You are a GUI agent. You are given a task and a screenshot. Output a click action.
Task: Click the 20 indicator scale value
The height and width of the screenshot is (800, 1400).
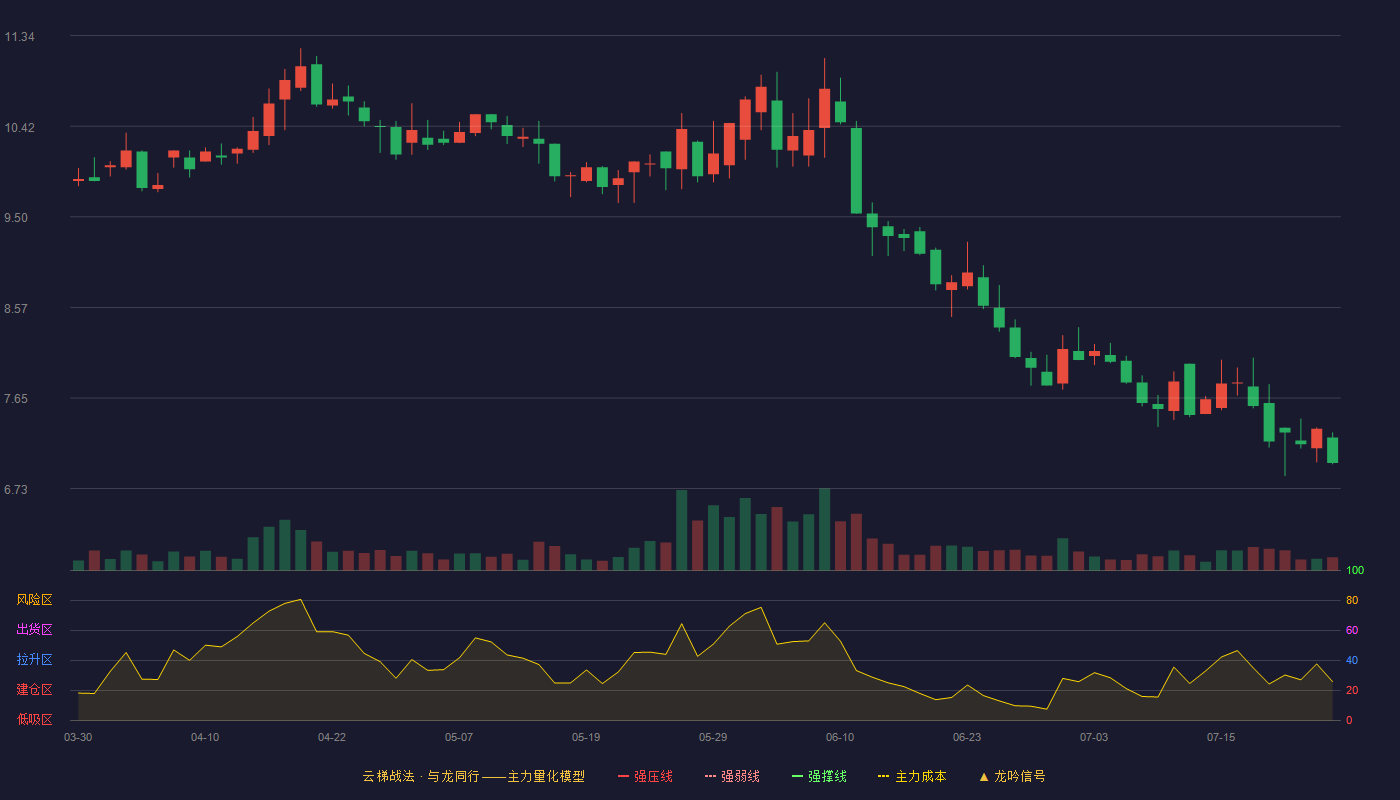(1352, 691)
